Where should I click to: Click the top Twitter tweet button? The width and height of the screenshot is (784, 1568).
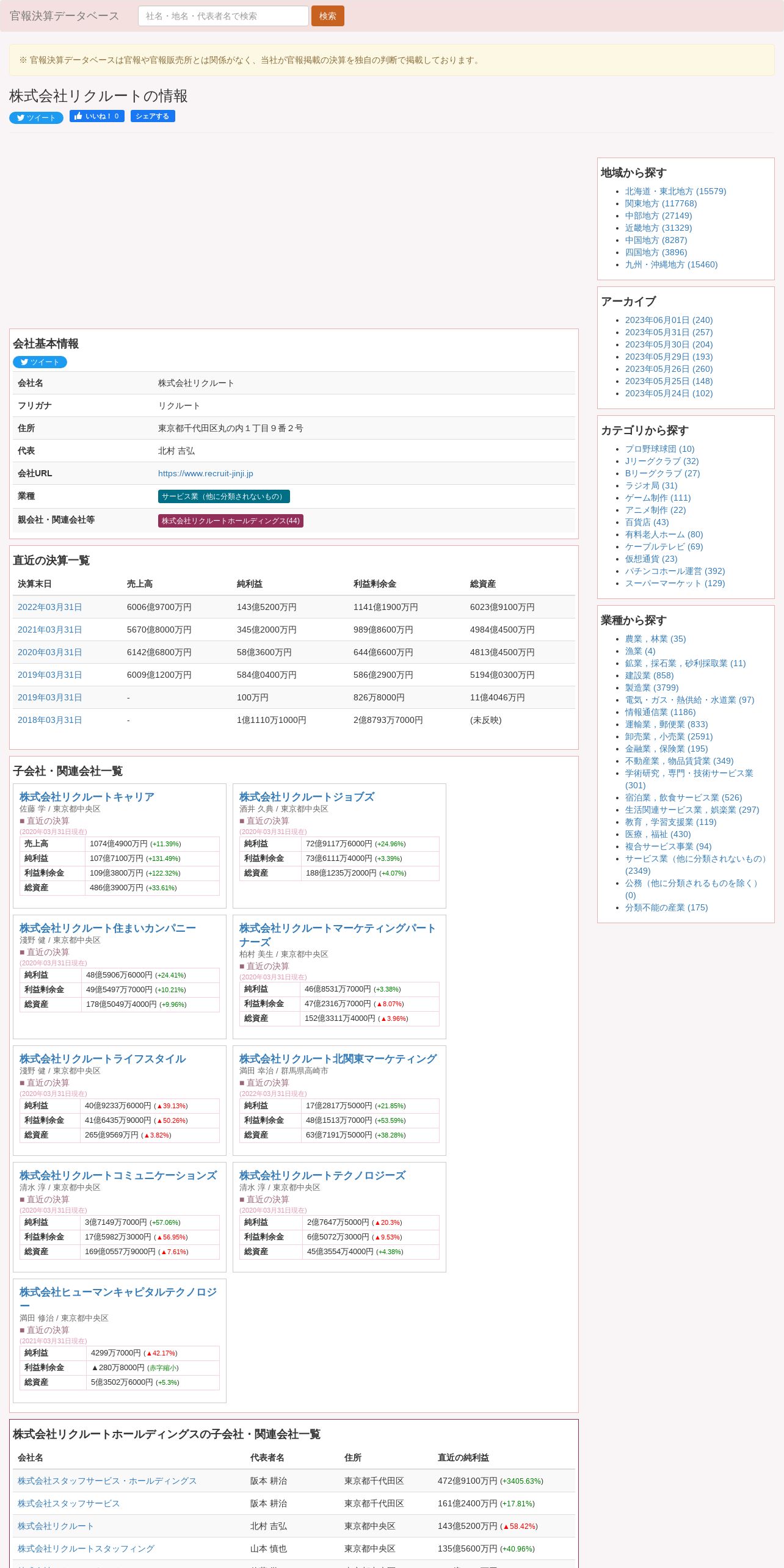pos(36,118)
